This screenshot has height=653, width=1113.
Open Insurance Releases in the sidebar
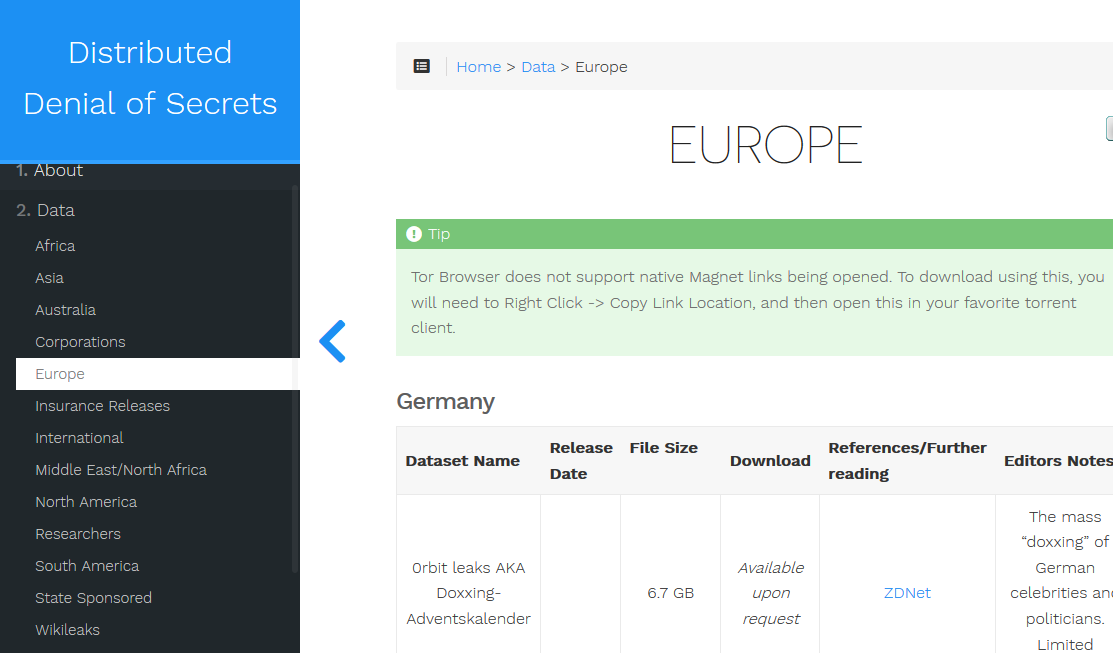pos(102,406)
